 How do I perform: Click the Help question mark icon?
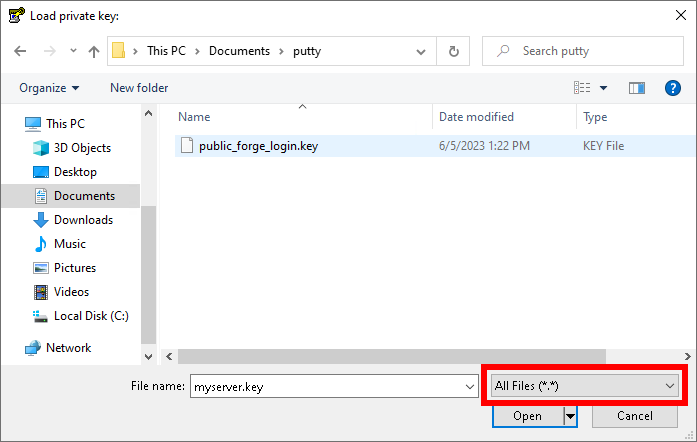point(672,88)
